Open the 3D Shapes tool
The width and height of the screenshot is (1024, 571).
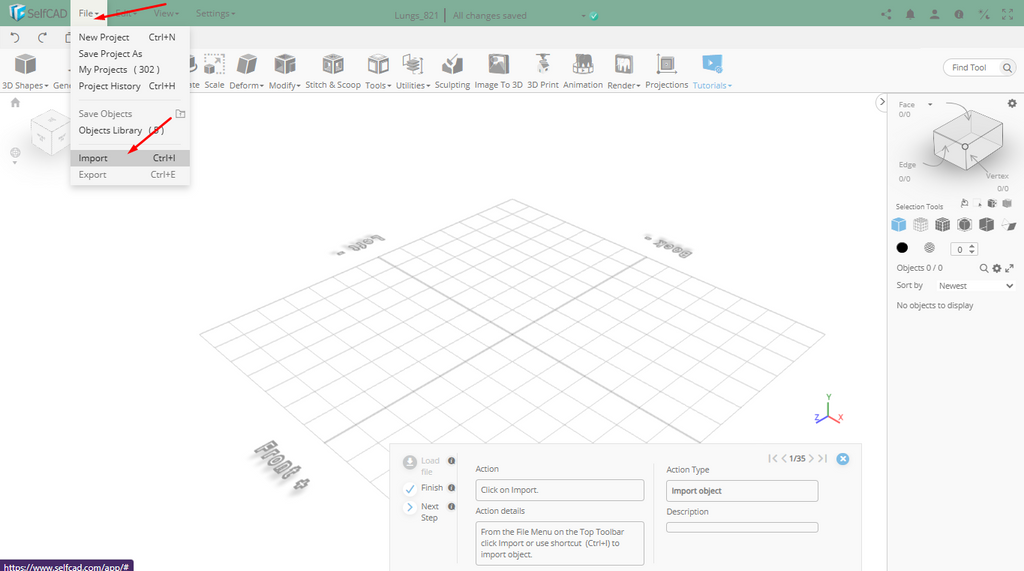25,72
